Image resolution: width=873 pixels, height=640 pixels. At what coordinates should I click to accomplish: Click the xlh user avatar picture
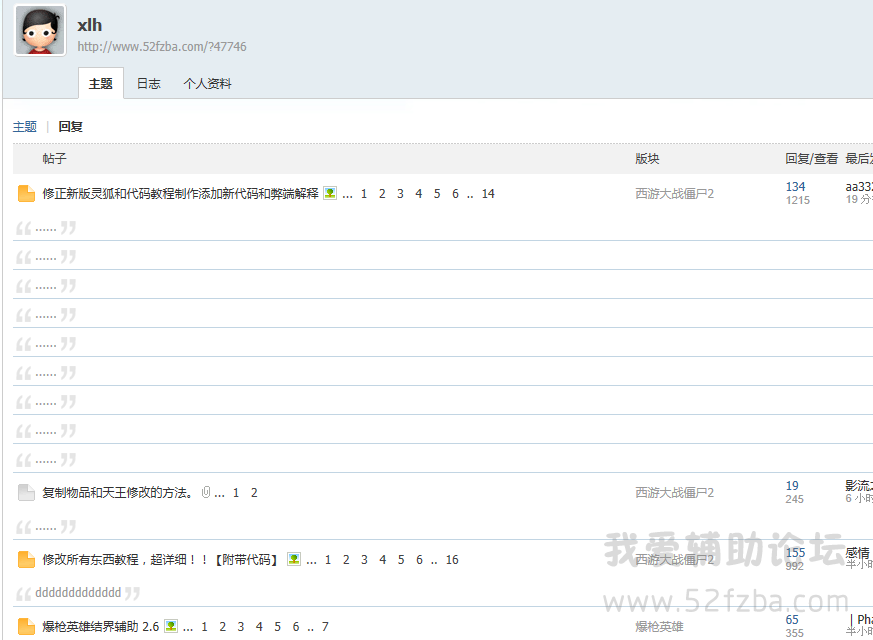click(40, 31)
